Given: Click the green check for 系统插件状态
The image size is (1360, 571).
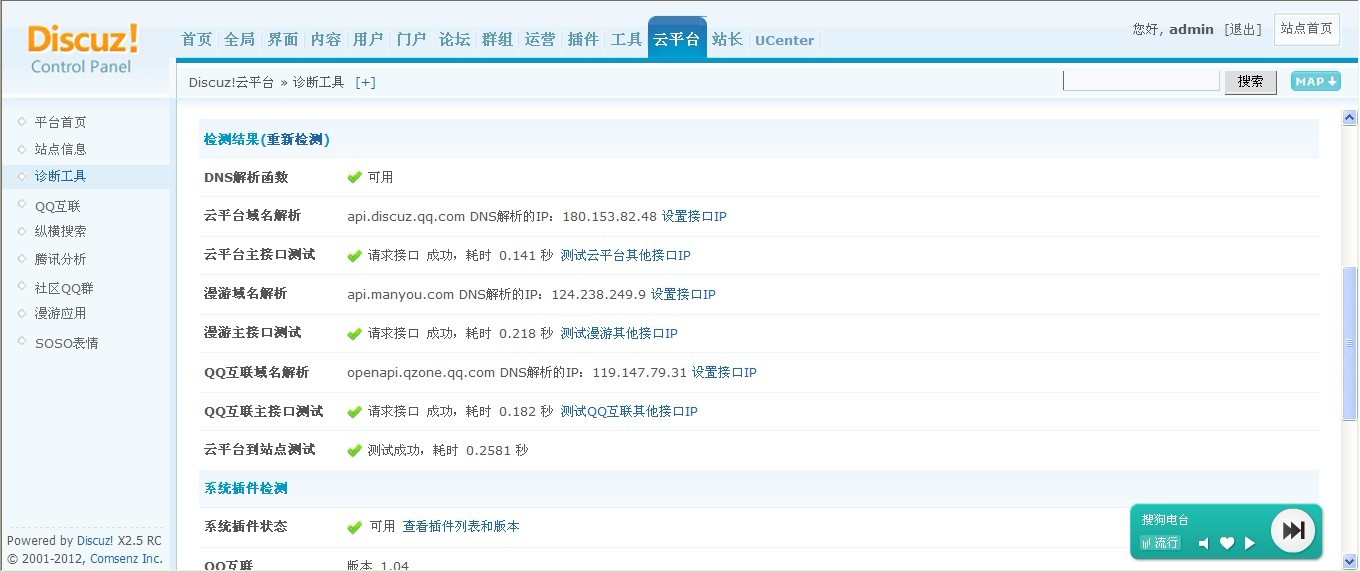Looking at the screenshot, I should click(x=354, y=526).
